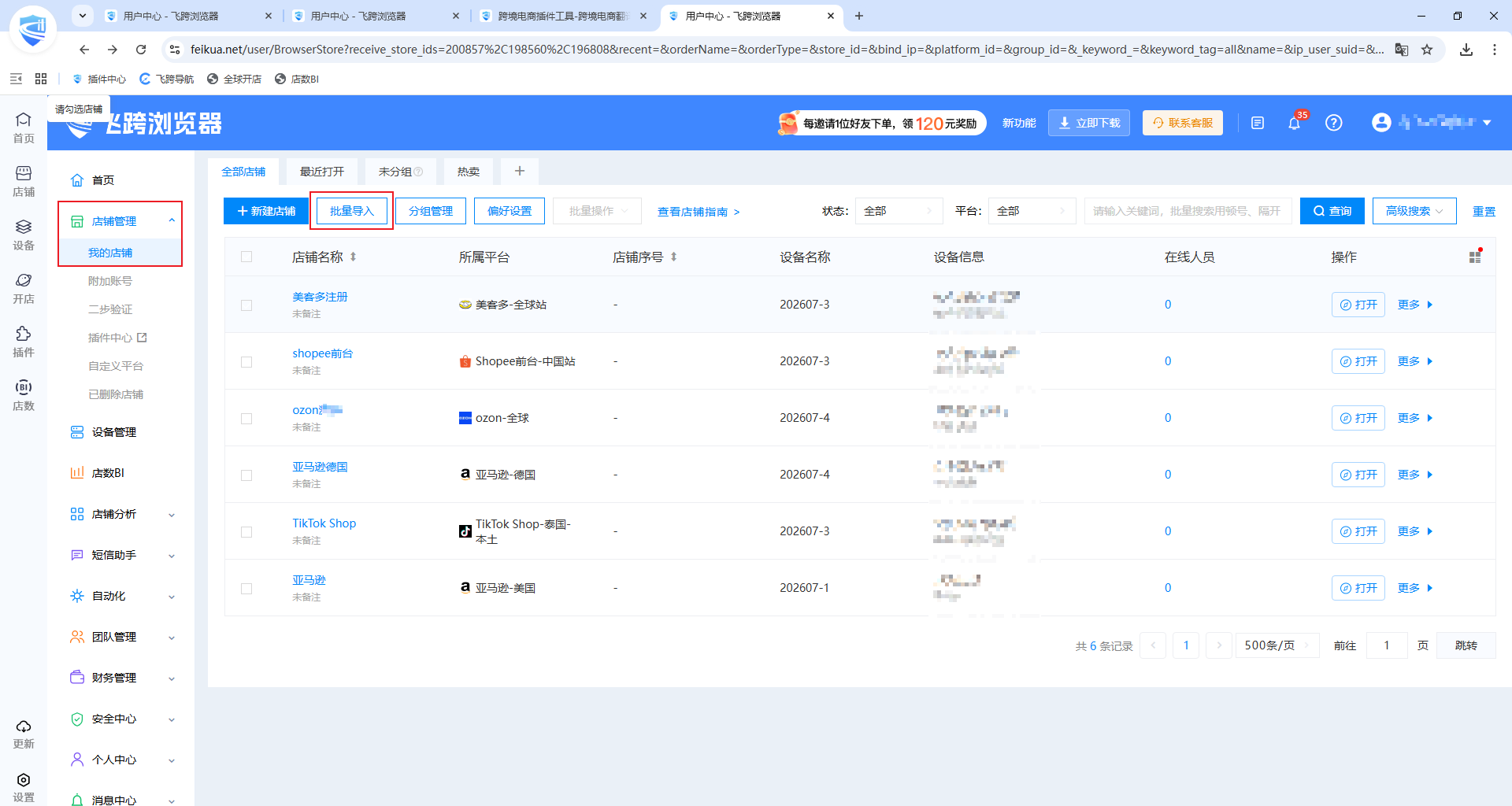Open the 500条/页 page size dropdown

coord(1277,645)
